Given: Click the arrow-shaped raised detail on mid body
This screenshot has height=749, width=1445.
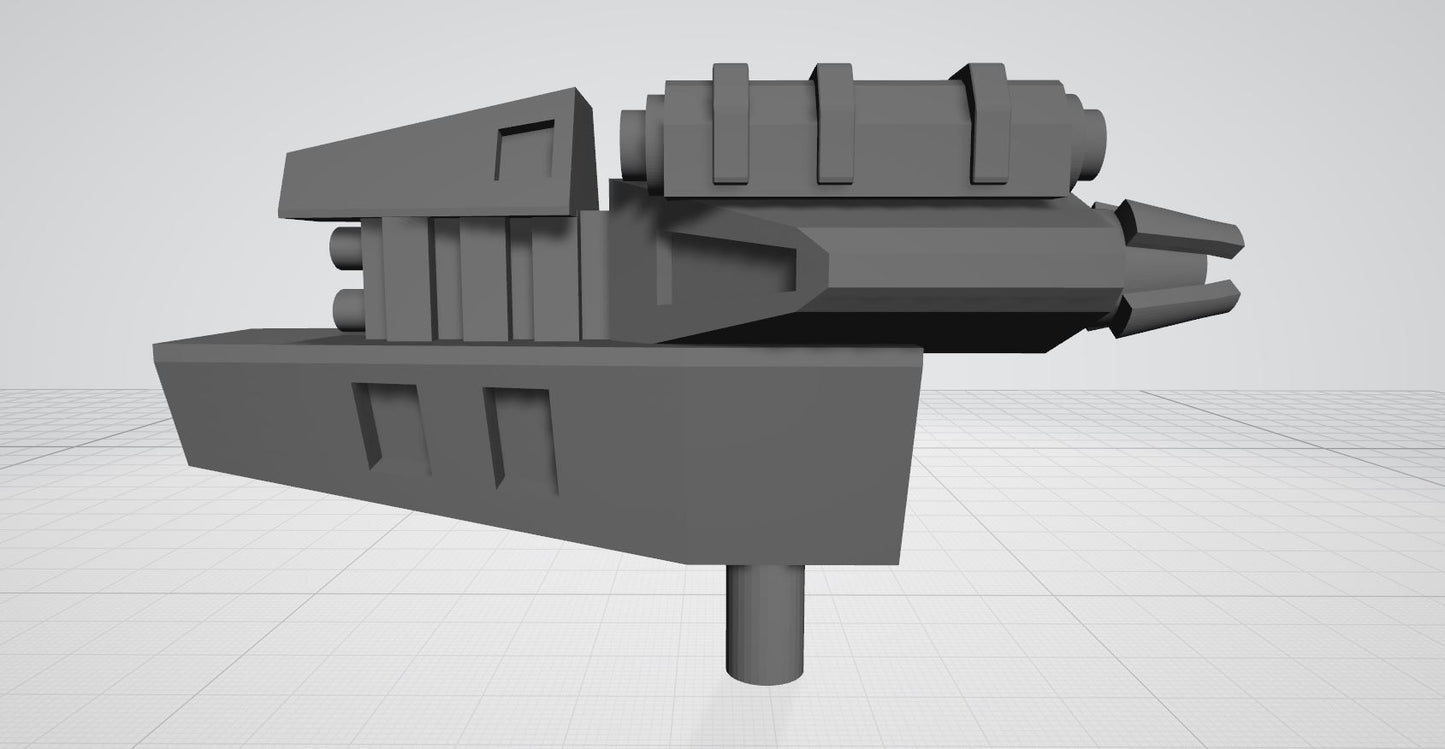Looking at the screenshot, I should click(740, 262).
